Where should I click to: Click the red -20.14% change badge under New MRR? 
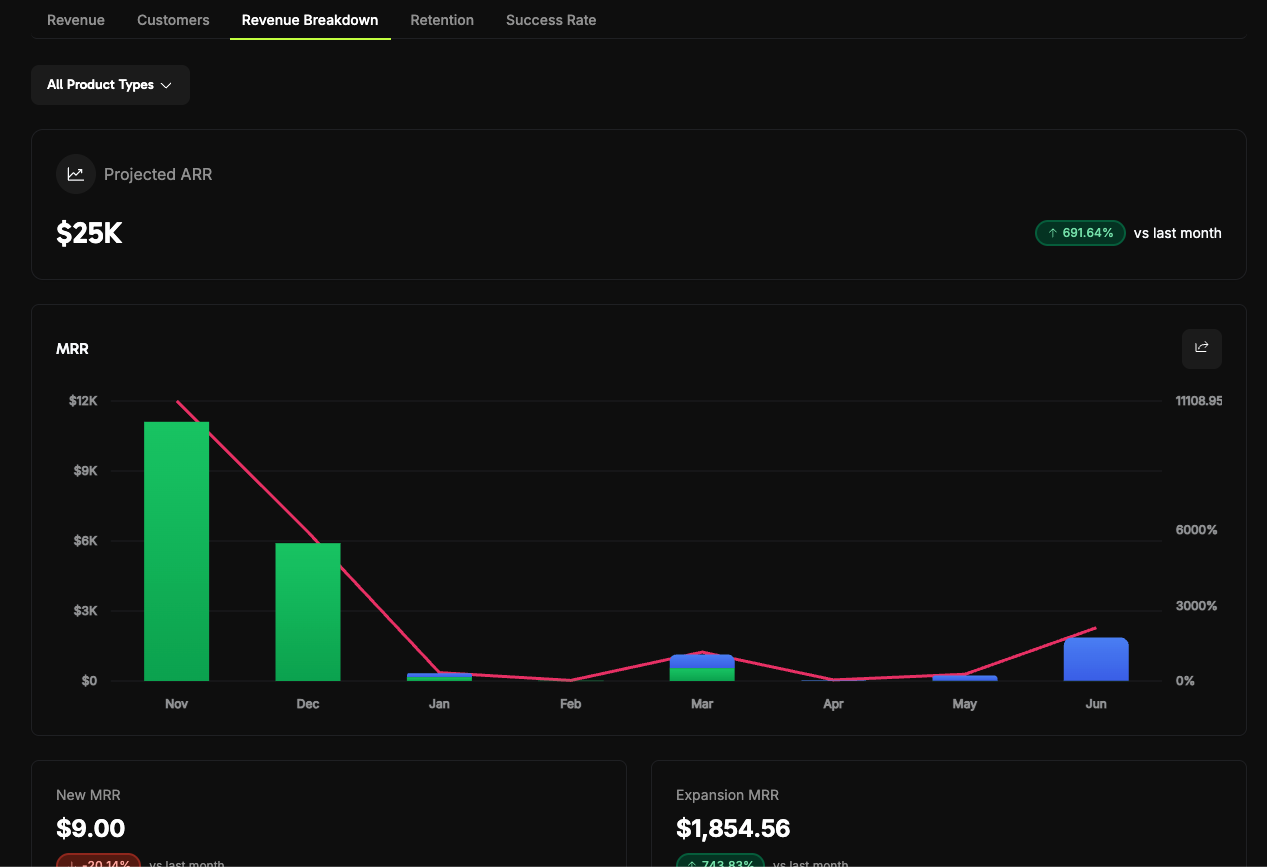pyautogui.click(x=97, y=861)
